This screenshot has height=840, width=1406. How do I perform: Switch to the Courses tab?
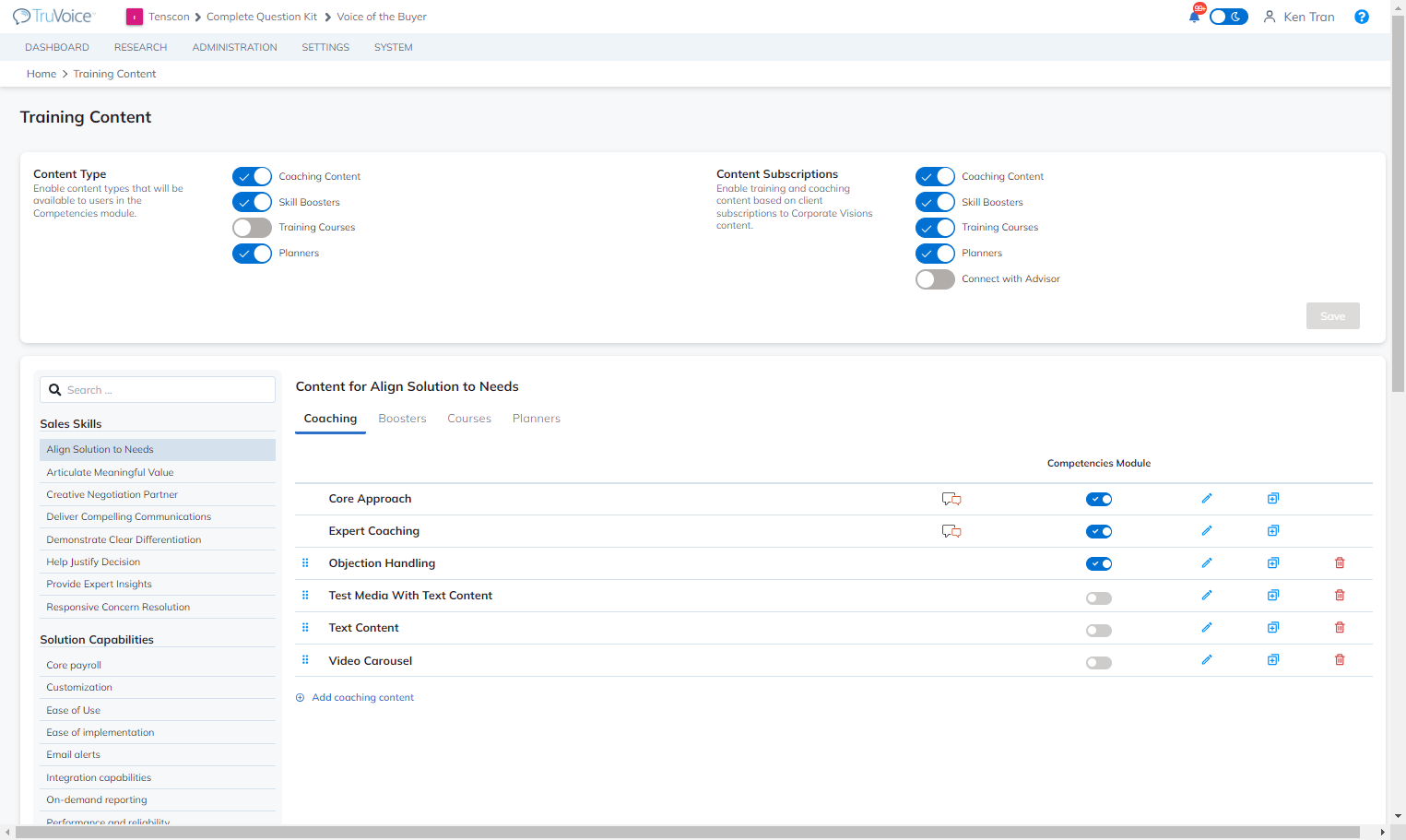click(469, 419)
